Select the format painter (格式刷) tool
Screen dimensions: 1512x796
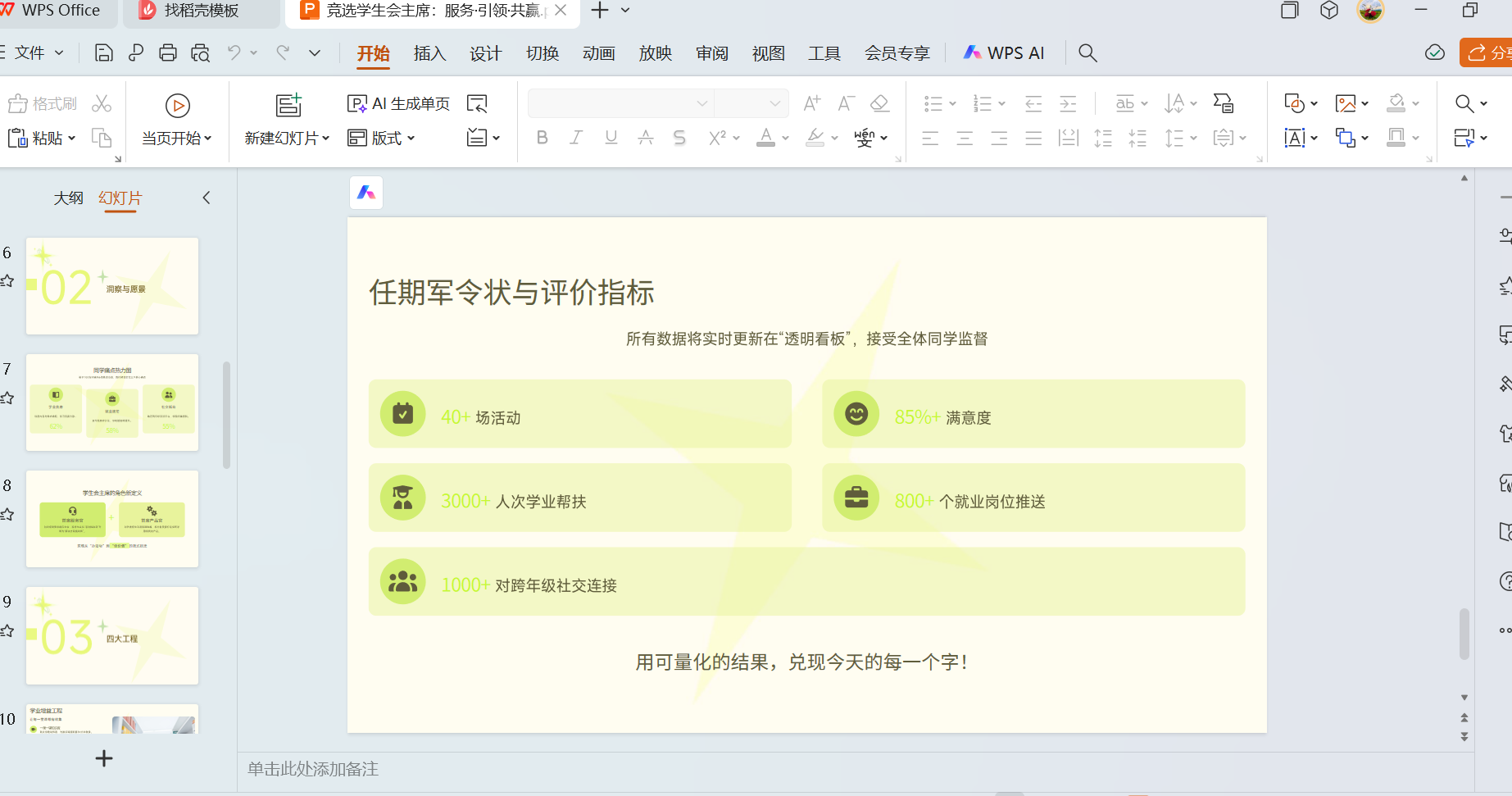click(x=42, y=102)
